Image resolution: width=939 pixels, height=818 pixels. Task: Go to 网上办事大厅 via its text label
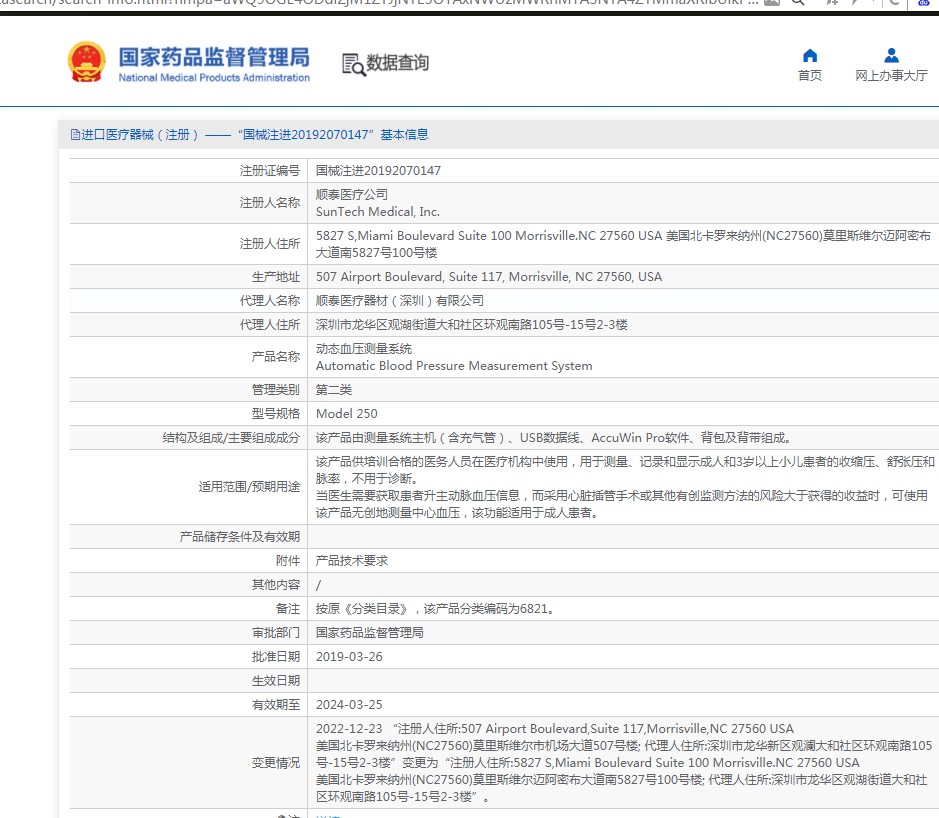click(891, 76)
